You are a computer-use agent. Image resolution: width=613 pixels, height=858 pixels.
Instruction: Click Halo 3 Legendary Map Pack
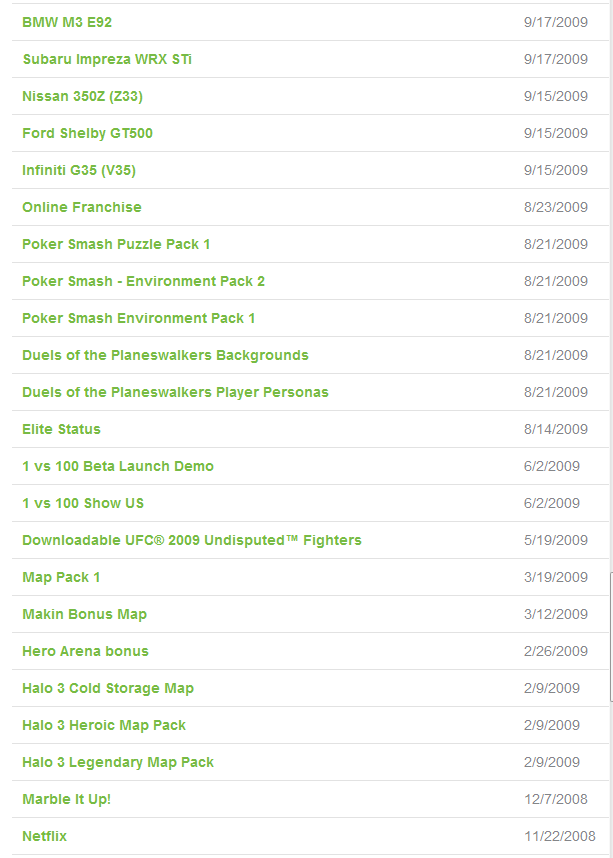(x=118, y=762)
